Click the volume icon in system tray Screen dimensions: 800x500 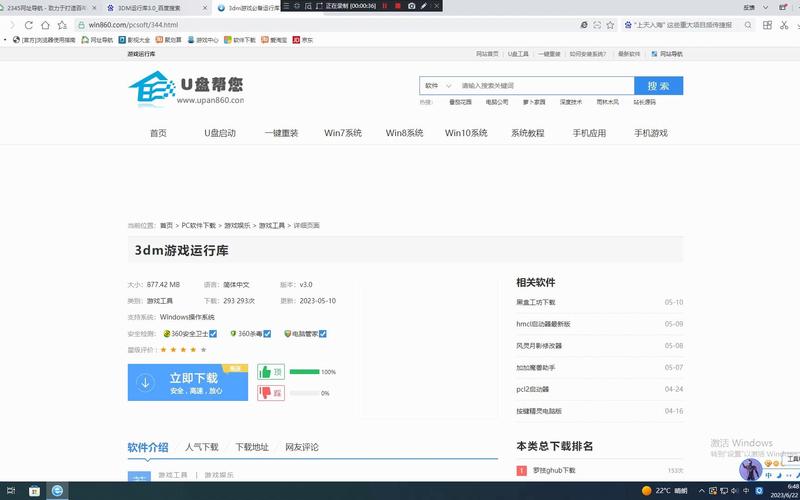(x=735, y=491)
